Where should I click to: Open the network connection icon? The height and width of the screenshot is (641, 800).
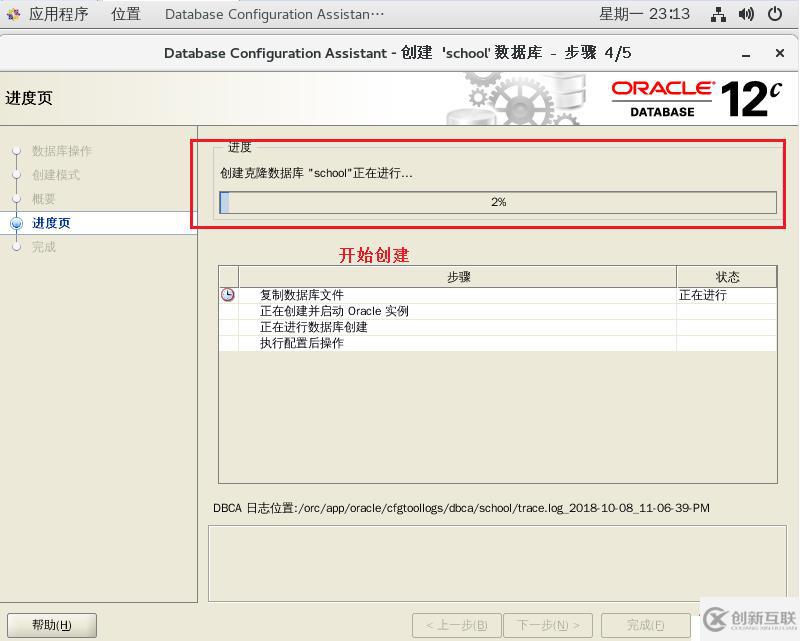coord(718,14)
